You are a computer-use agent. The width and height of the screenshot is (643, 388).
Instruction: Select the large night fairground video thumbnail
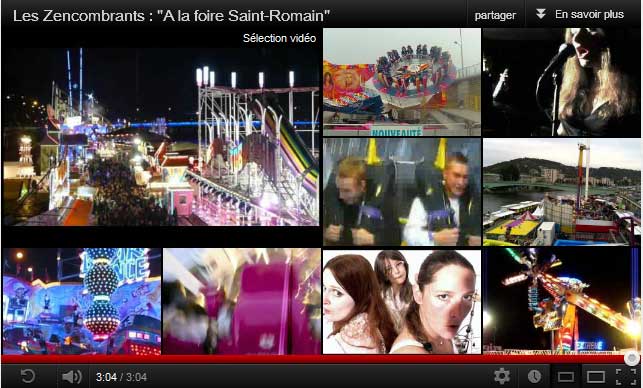pyautogui.click(x=161, y=137)
